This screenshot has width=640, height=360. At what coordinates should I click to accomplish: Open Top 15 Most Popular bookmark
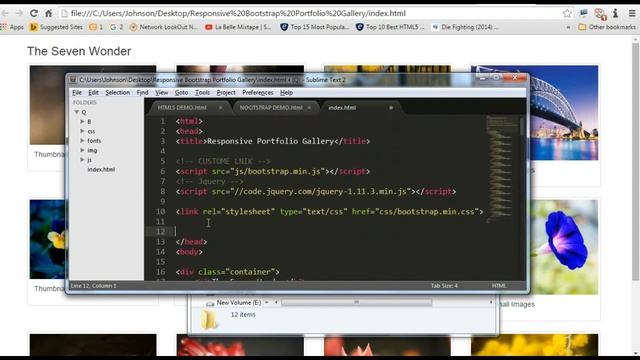click(315, 27)
